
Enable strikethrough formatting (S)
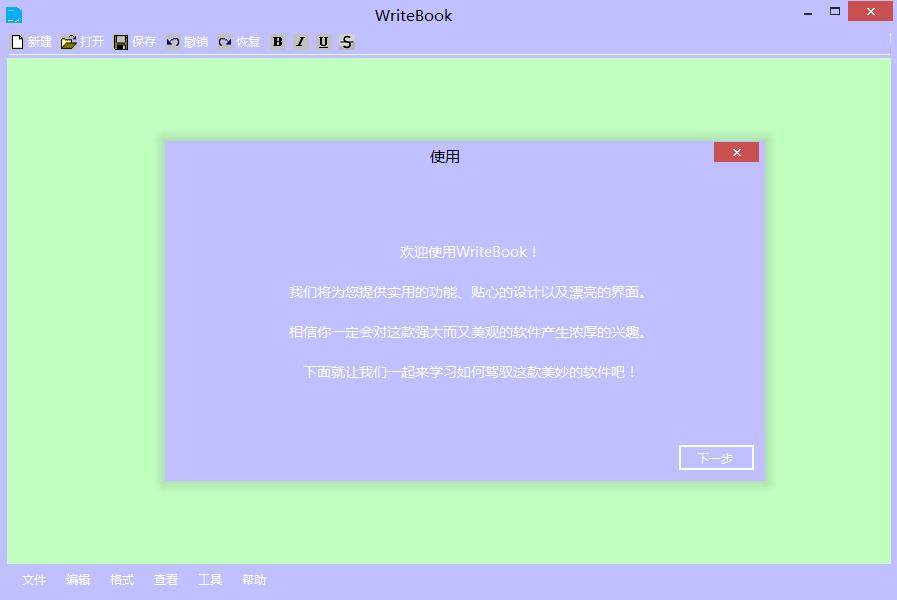pos(346,42)
